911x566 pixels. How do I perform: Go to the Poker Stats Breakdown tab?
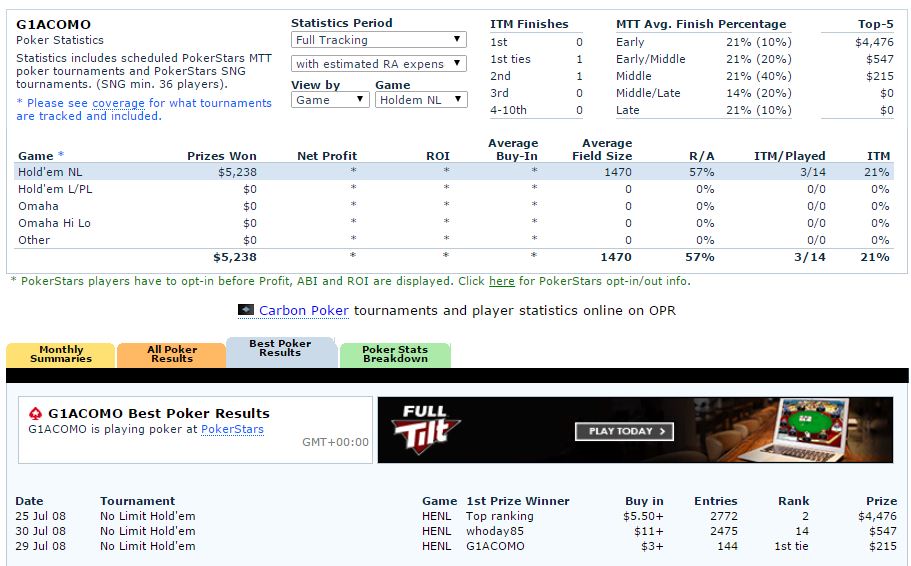pos(394,355)
